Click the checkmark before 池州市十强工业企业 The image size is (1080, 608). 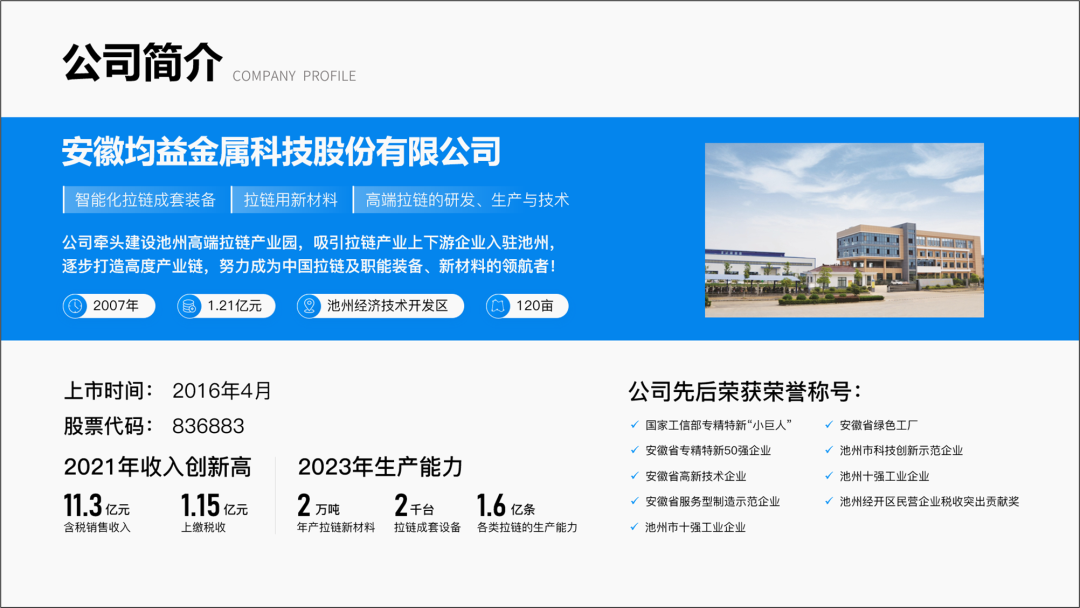click(x=634, y=527)
